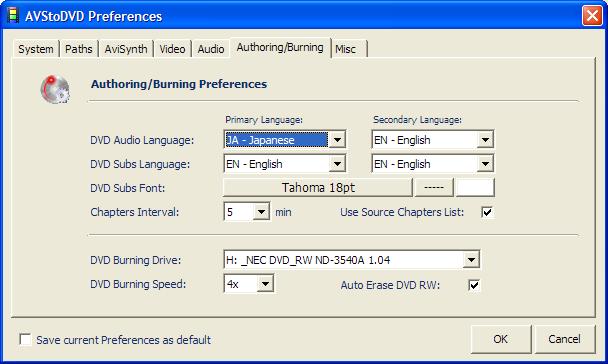Toggle Auto Erase DVD RW checkbox

pyautogui.click(x=474, y=285)
